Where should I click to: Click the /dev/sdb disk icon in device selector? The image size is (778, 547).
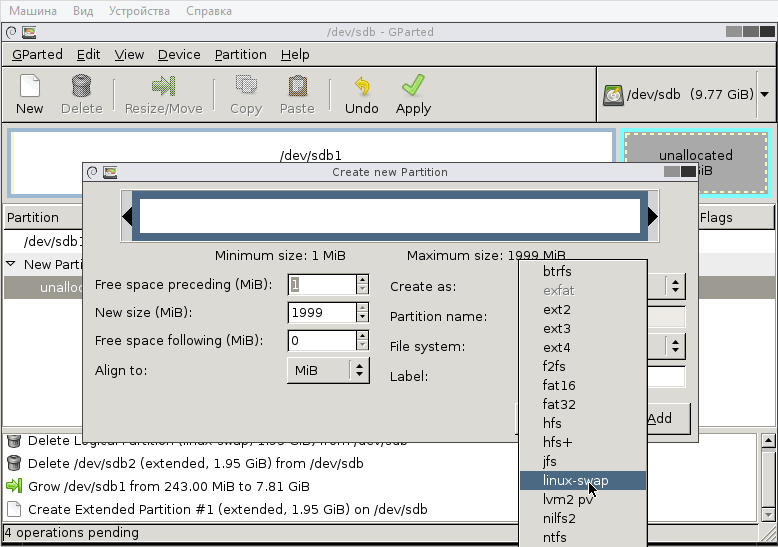pos(613,95)
